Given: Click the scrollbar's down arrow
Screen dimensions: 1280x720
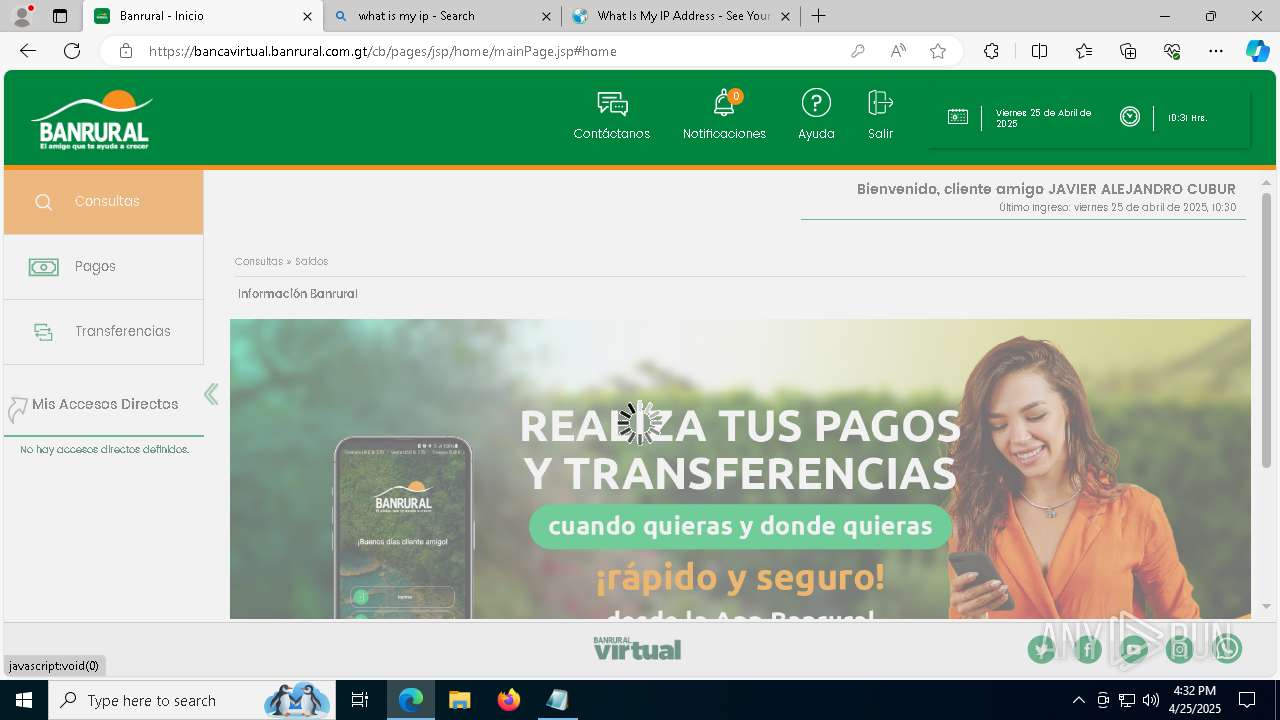Looking at the screenshot, I should tap(1266, 606).
